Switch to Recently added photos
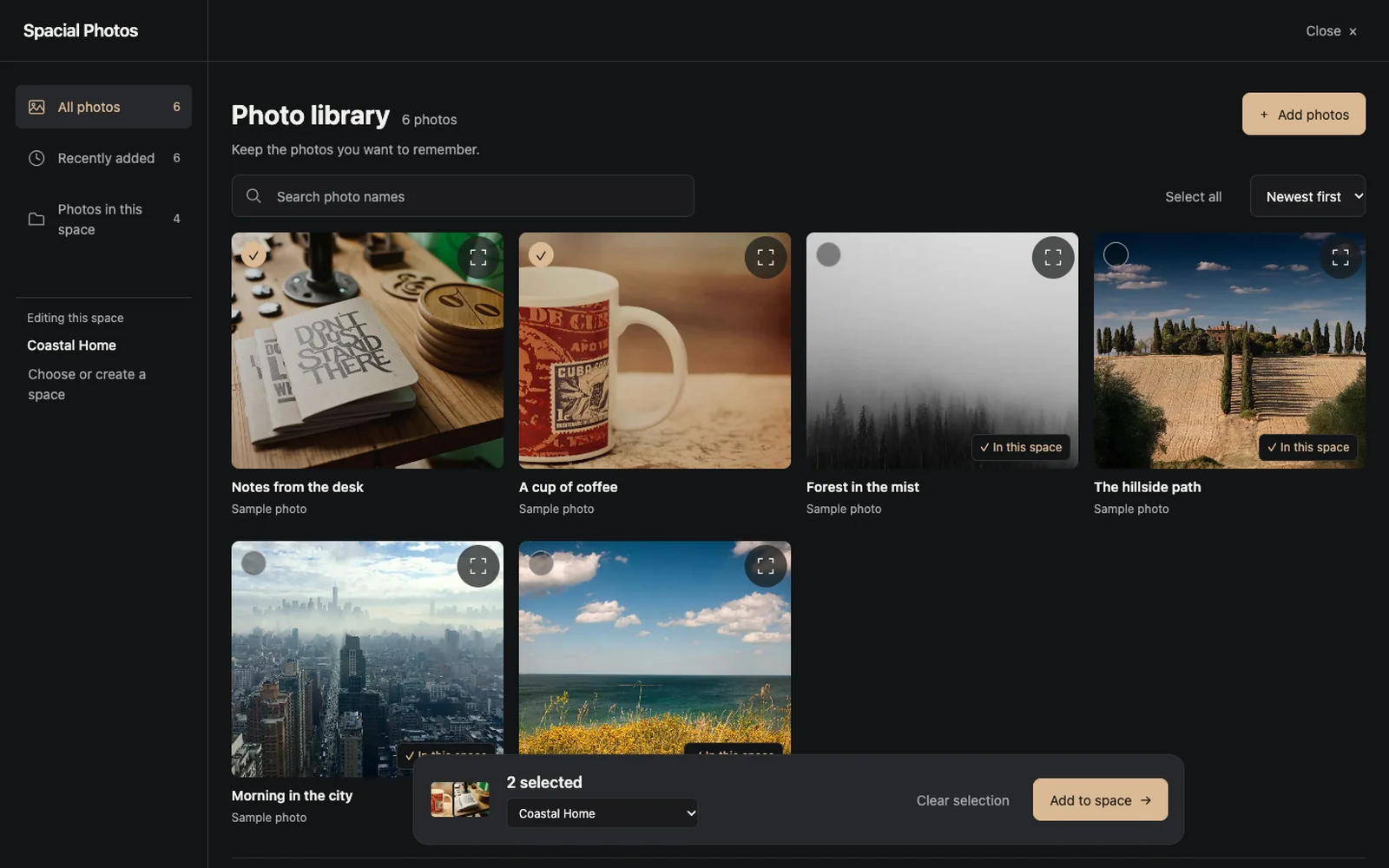The image size is (1389, 868). [103, 158]
